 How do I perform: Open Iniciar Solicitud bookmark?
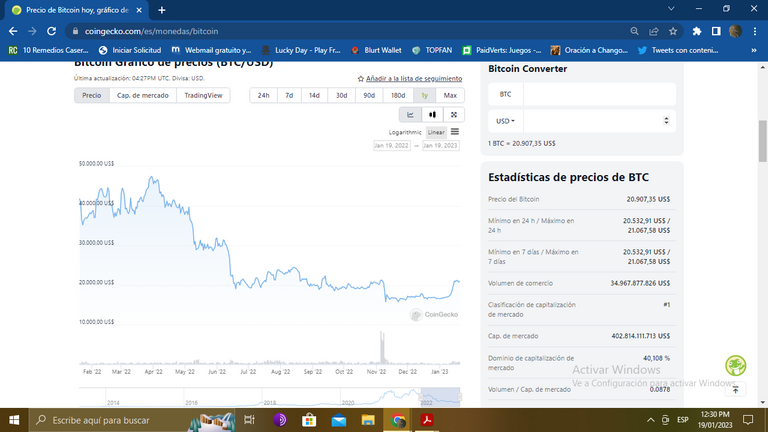[130, 50]
